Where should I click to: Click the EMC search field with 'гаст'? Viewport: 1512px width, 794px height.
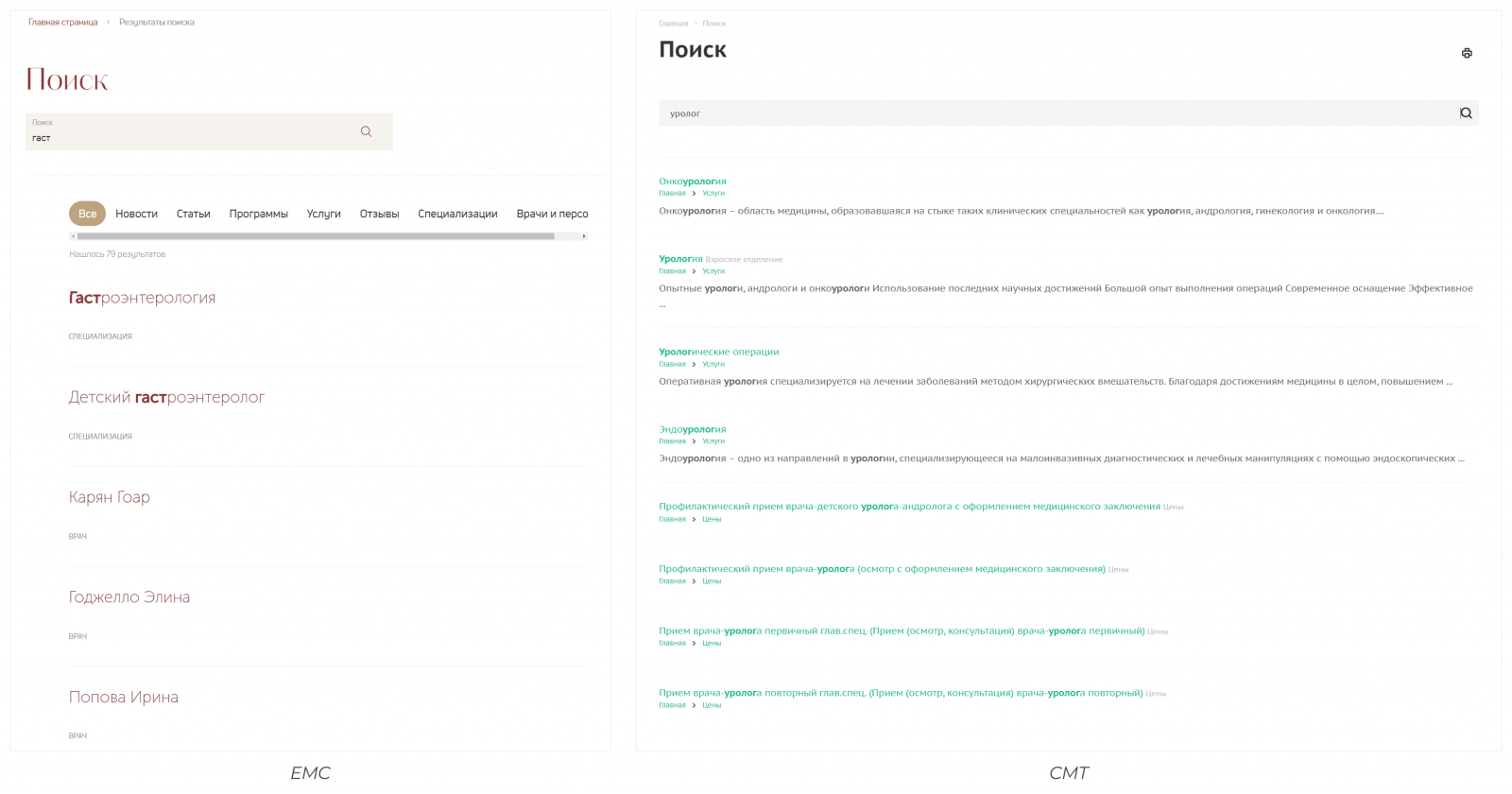[x=189, y=137]
